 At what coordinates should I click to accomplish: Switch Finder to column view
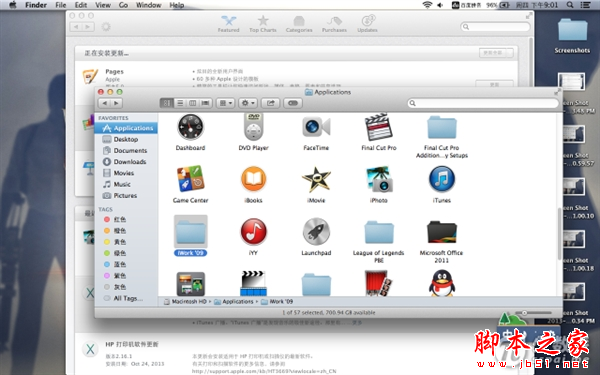[x=192, y=103]
